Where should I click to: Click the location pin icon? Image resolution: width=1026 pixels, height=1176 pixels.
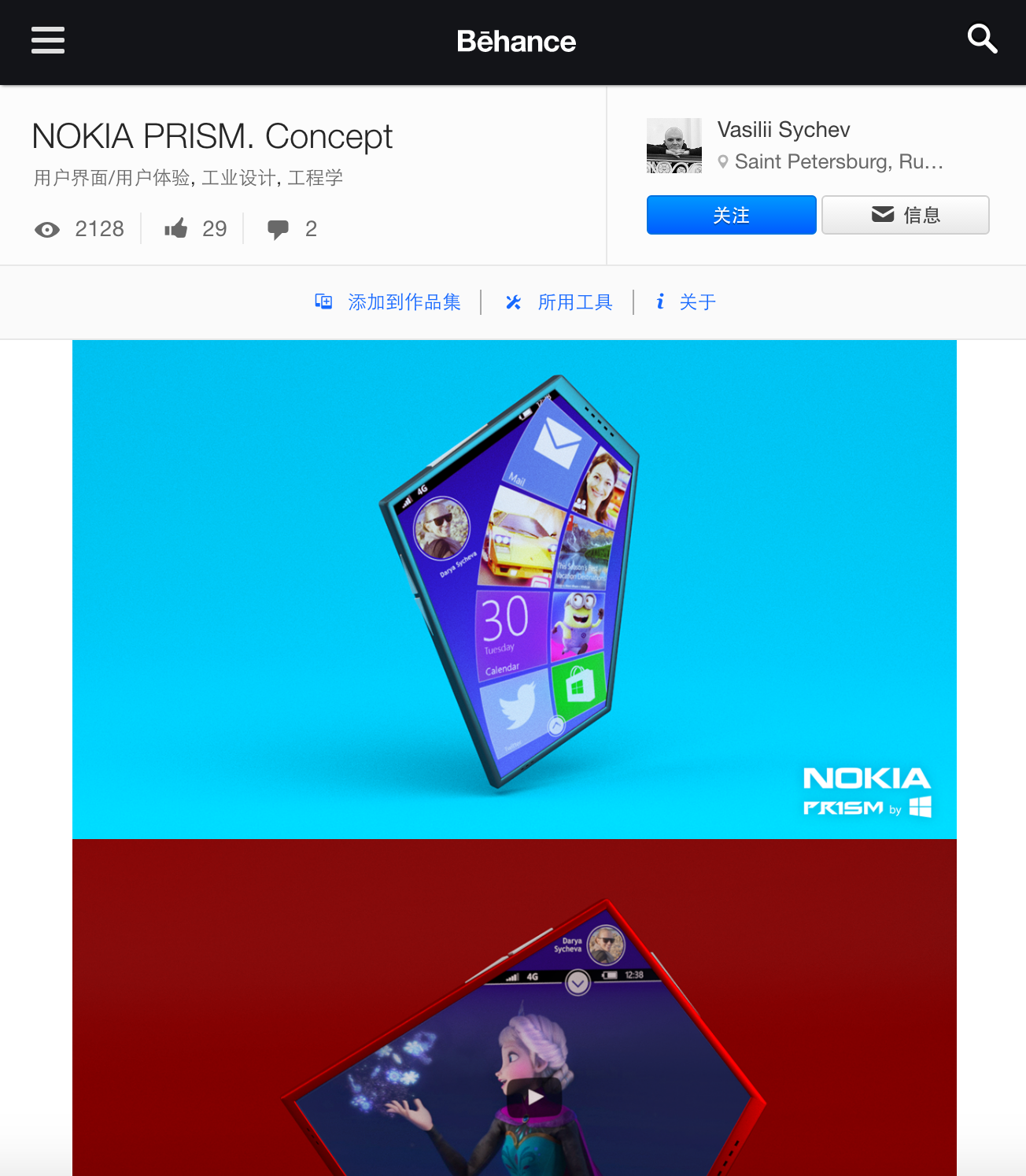(x=723, y=162)
